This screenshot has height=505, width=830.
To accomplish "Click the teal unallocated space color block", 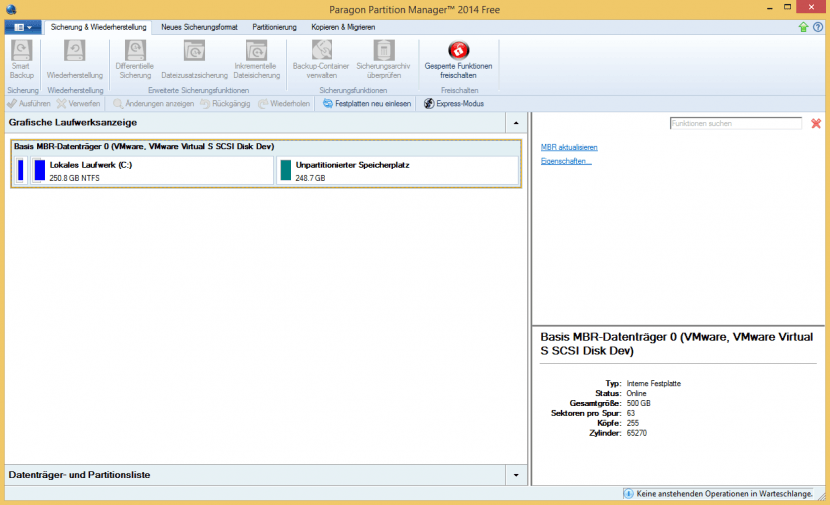I will click(x=286, y=170).
